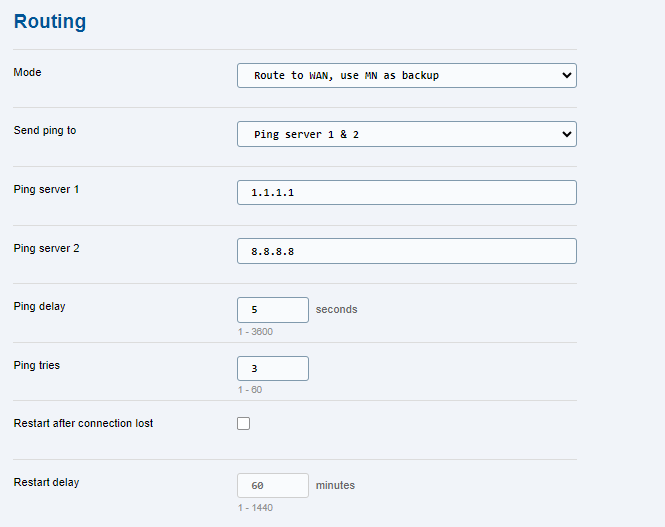The image size is (665, 527).
Task: Open the Mode dropdown showing Route to WAN
Action: [x=406, y=75]
